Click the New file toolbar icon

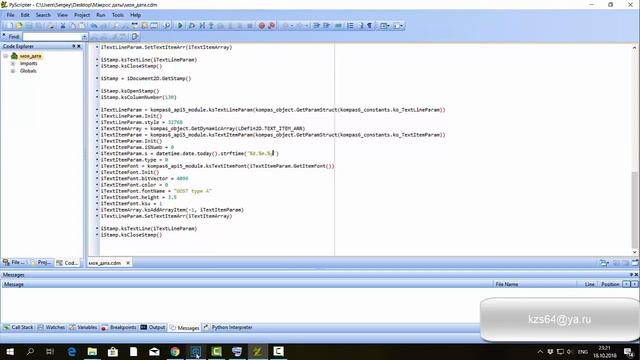9,26
